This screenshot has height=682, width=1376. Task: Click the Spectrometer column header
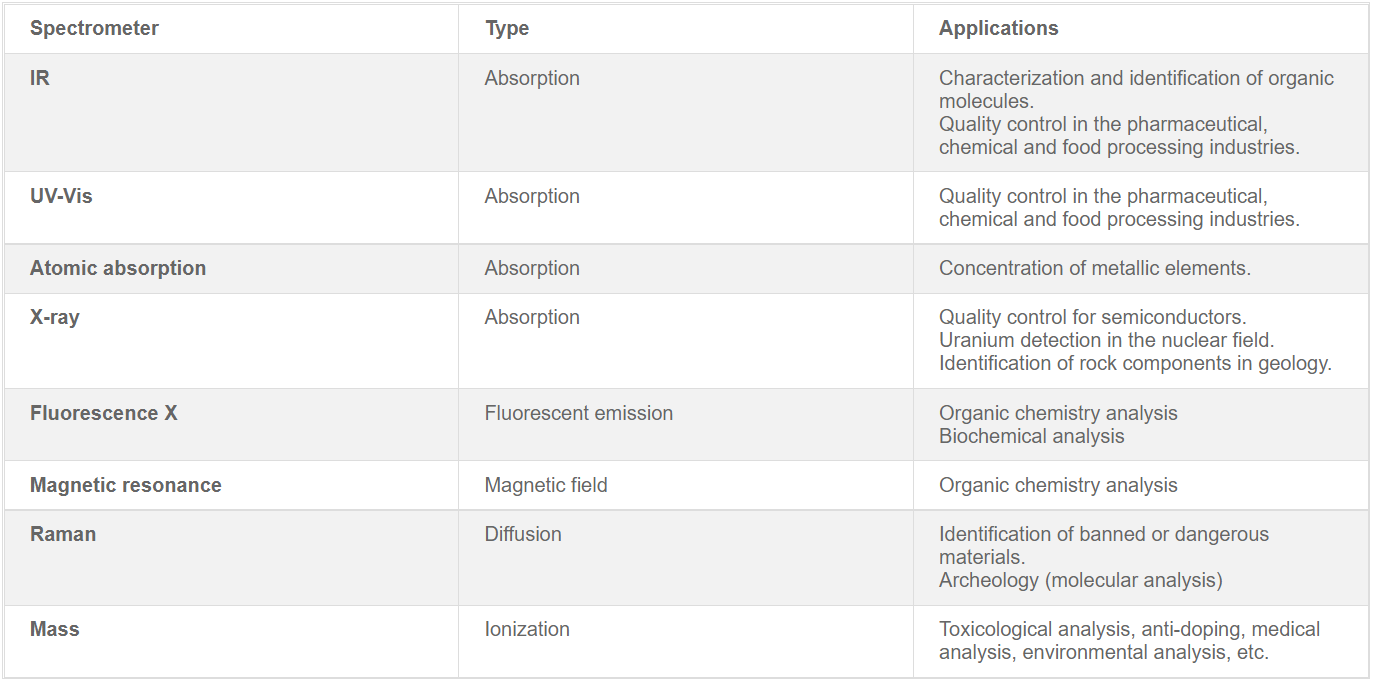pyautogui.click(x=94, y=28)
